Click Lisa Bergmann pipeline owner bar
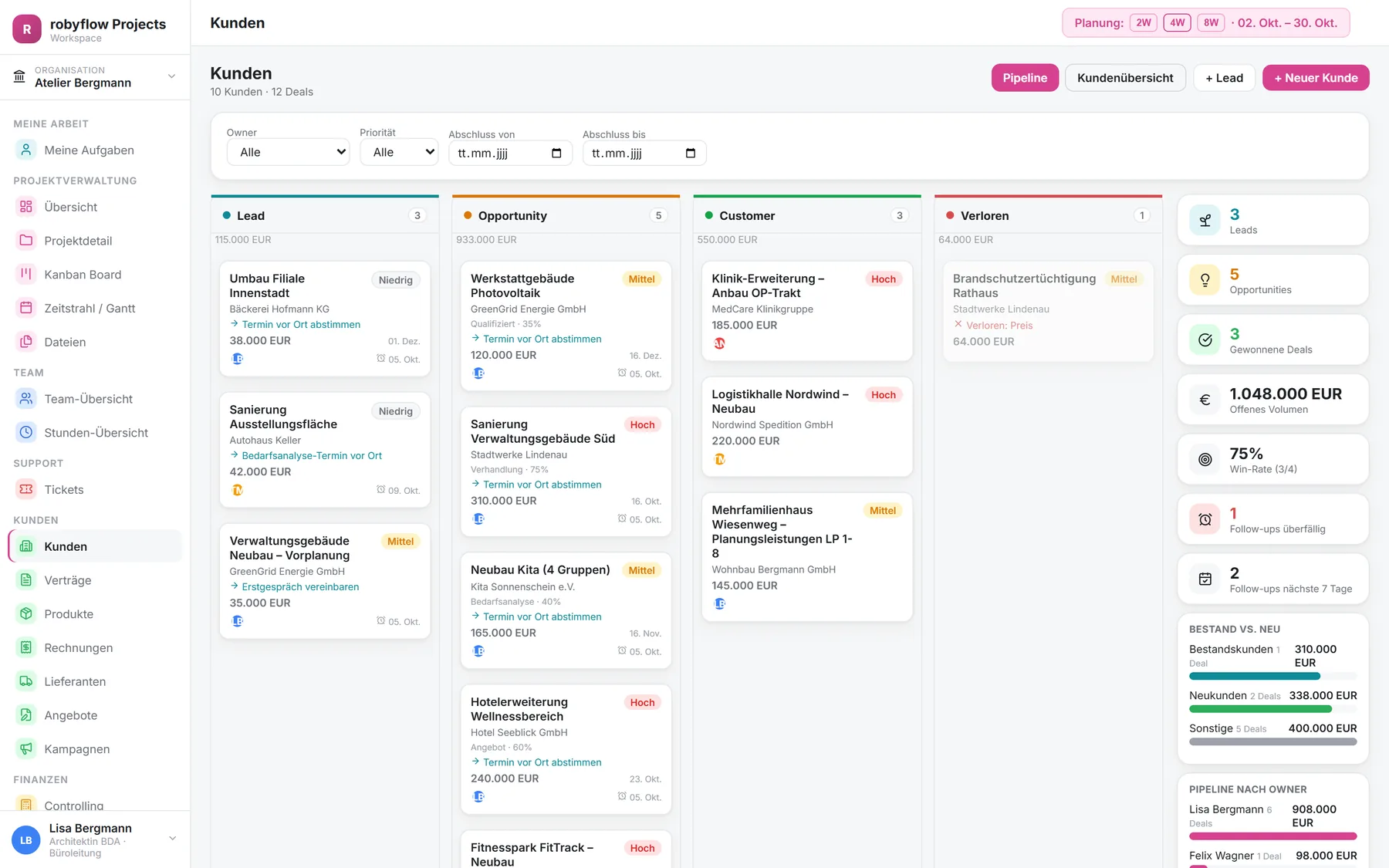This screenshot has height=868, width=1389. (1272, 836)
